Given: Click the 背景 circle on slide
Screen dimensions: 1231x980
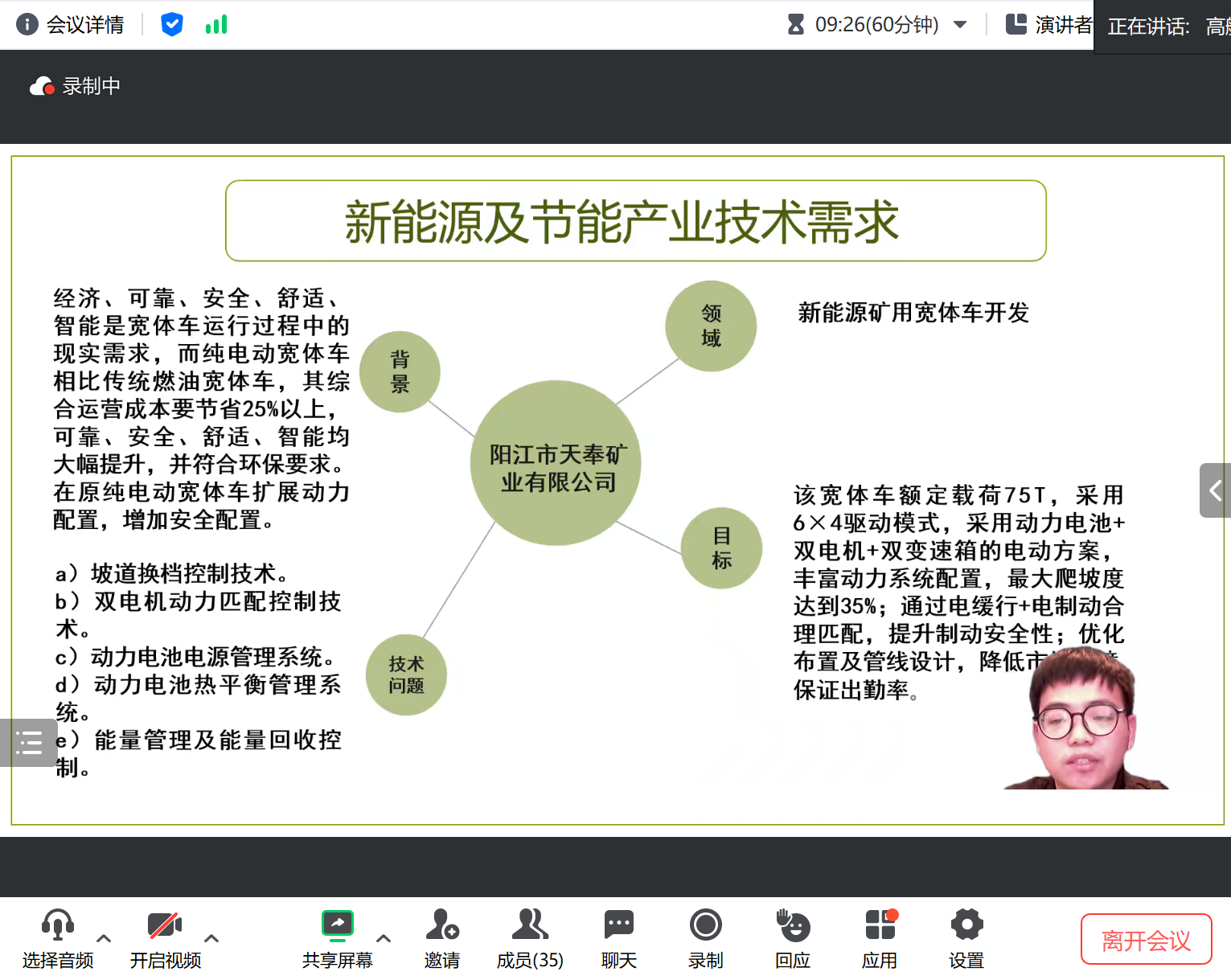Looking at the screenshot, I should (400, 371).
